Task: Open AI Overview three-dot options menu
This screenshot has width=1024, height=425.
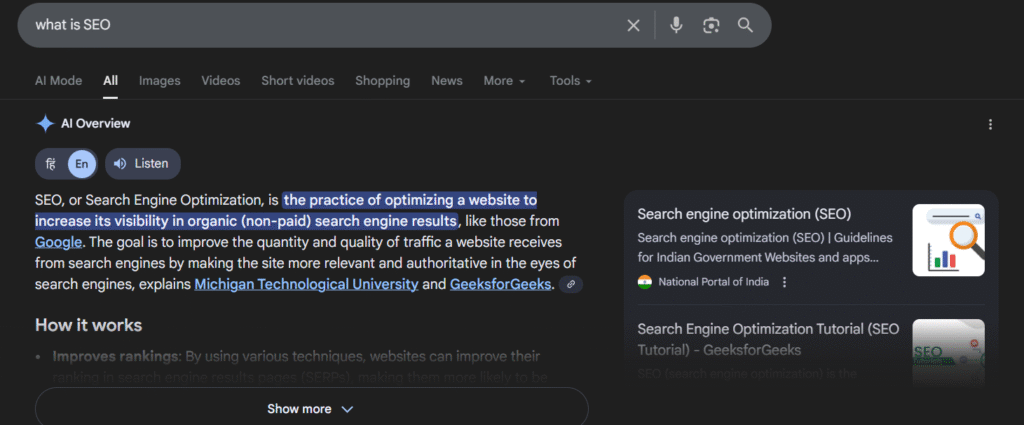Action: (x=991, y=125)
